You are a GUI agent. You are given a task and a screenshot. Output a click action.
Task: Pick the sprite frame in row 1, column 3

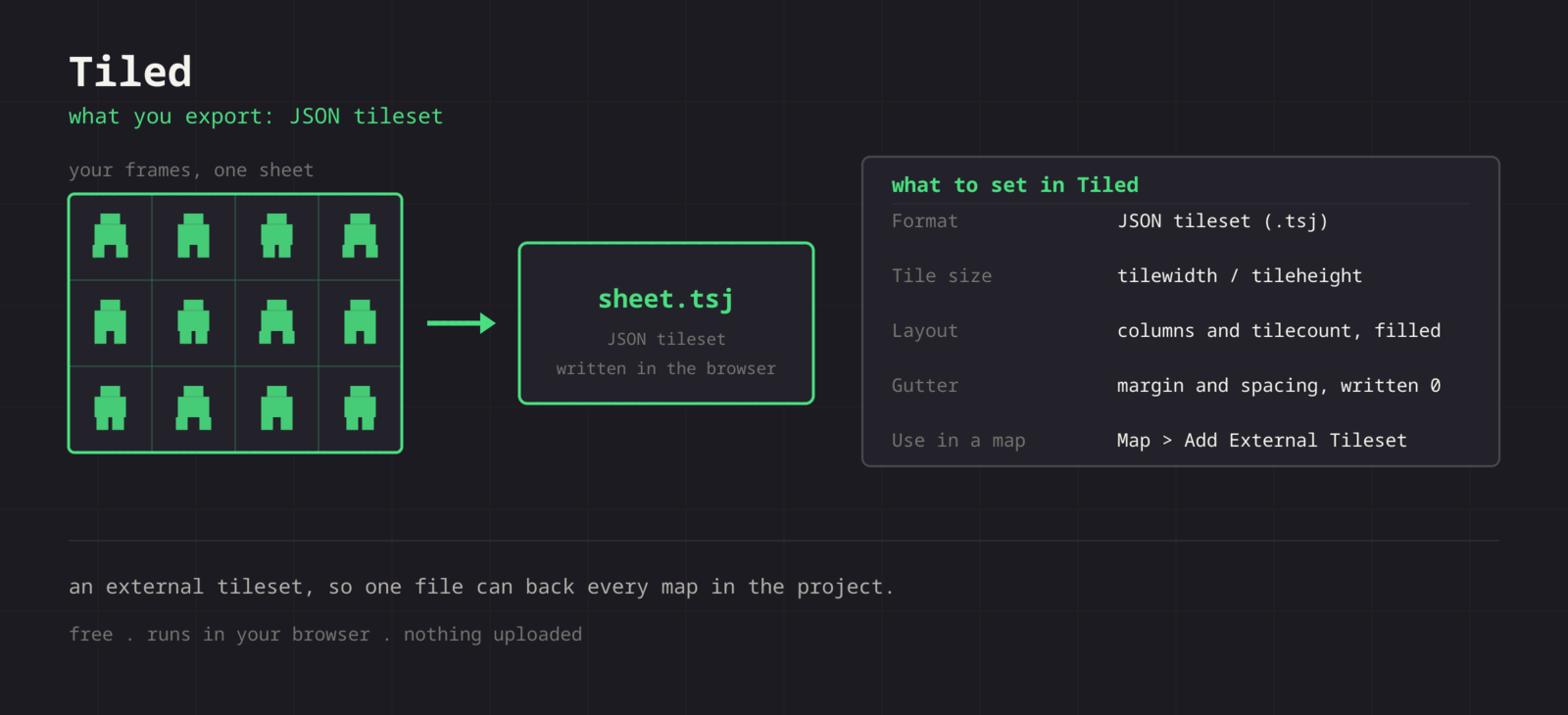(x=277, y=237)
